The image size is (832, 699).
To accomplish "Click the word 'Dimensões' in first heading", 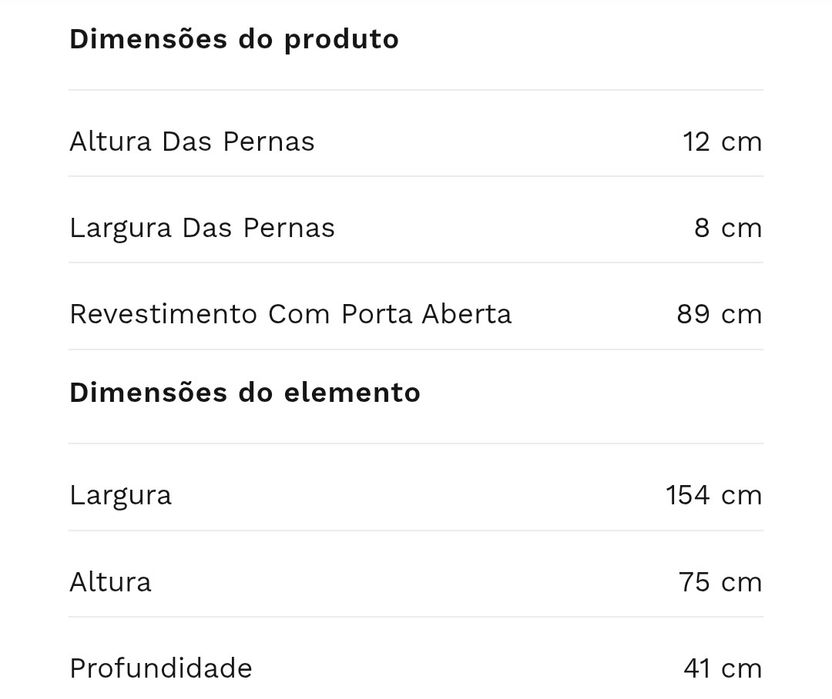I will (x=148, y=39).
